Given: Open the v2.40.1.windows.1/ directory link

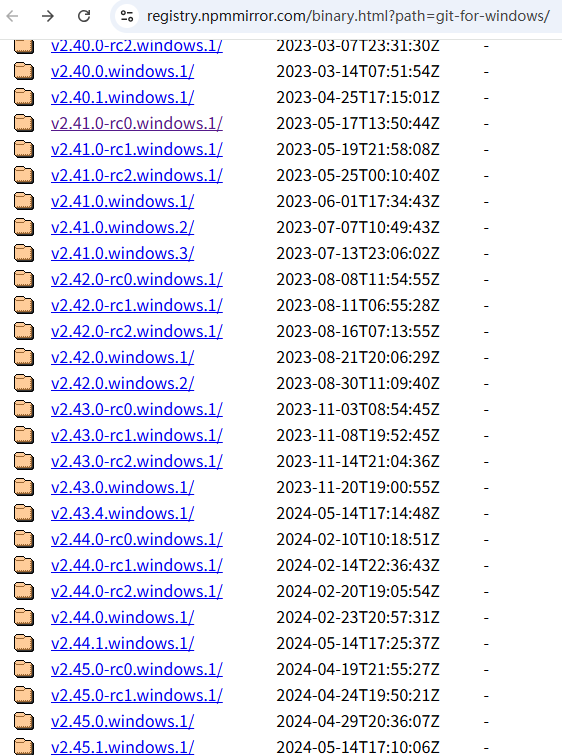Looking at the screenshot, I should pos(122,97).
